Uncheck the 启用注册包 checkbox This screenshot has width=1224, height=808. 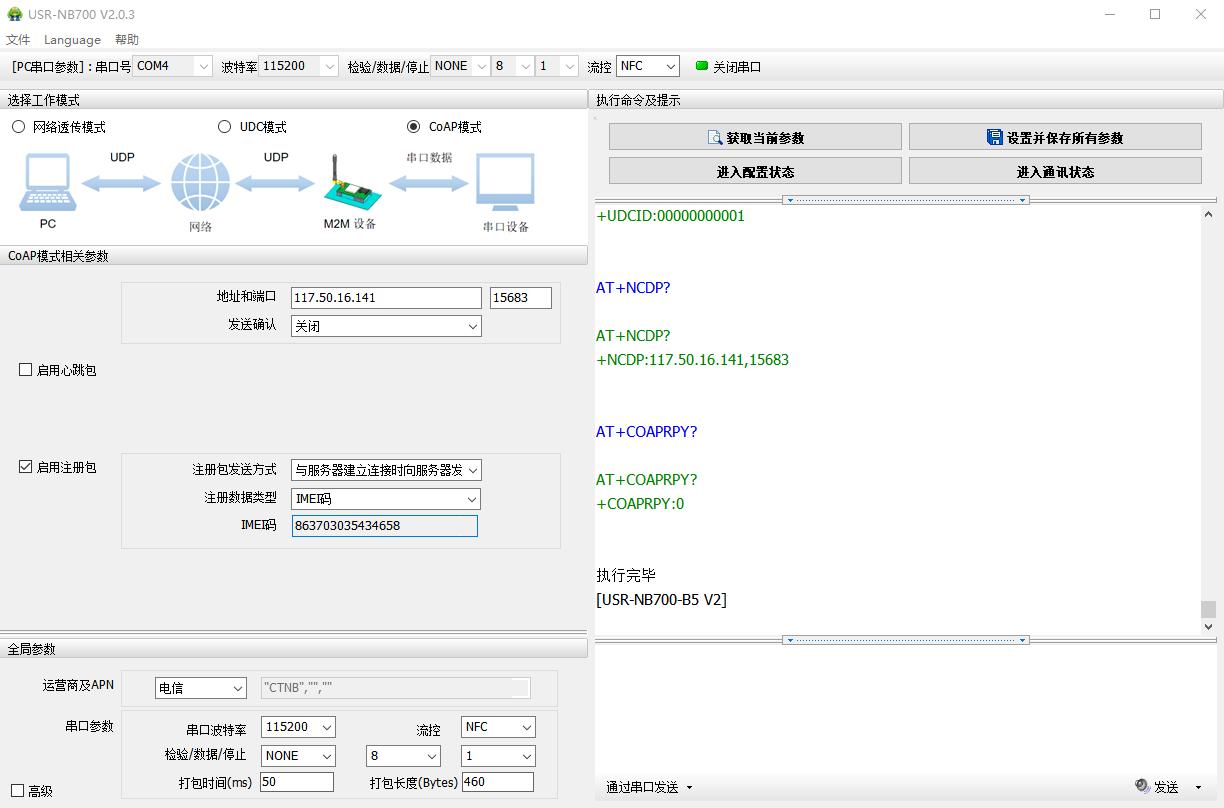click(26, 467)
